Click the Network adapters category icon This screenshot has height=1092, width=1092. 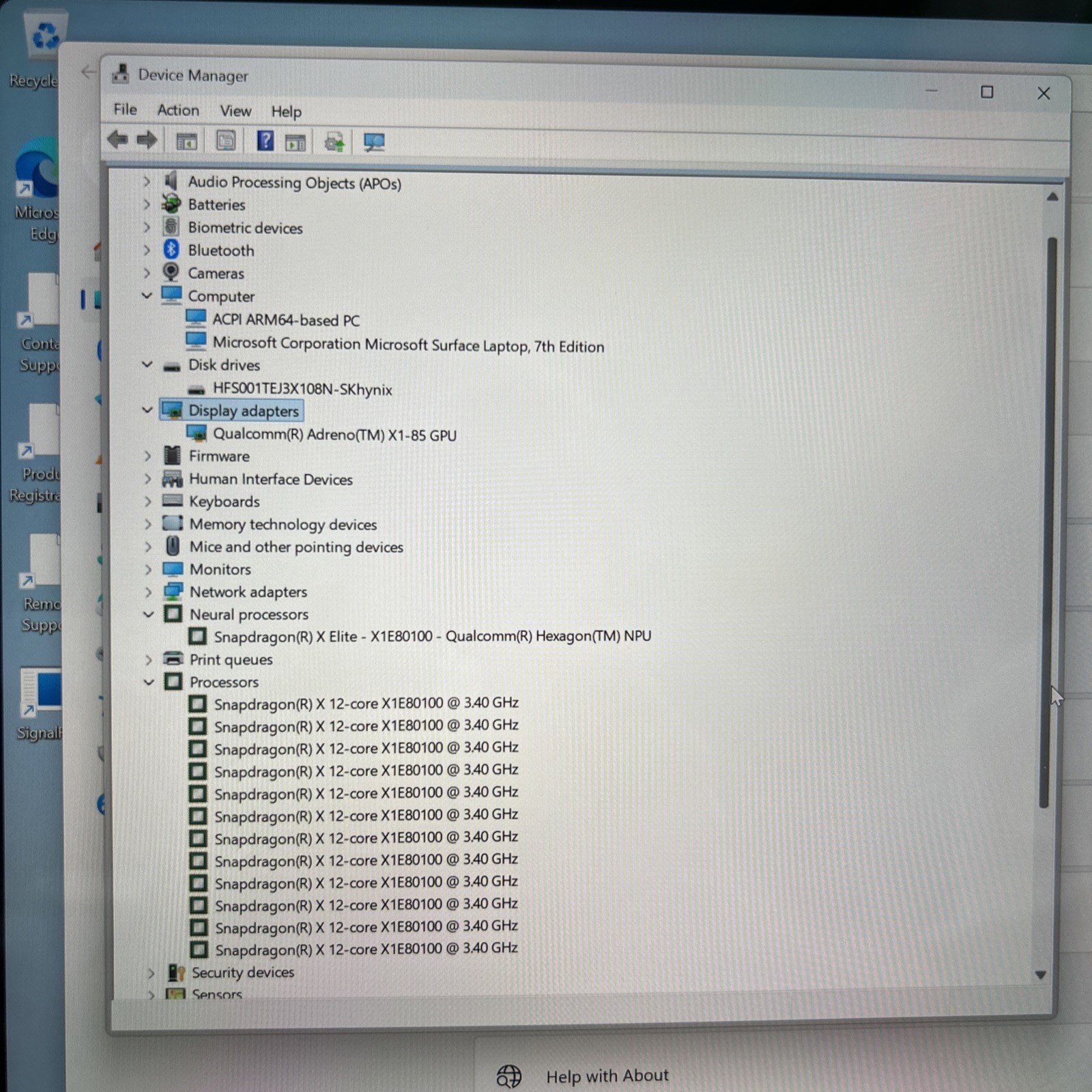click(173, 591)
